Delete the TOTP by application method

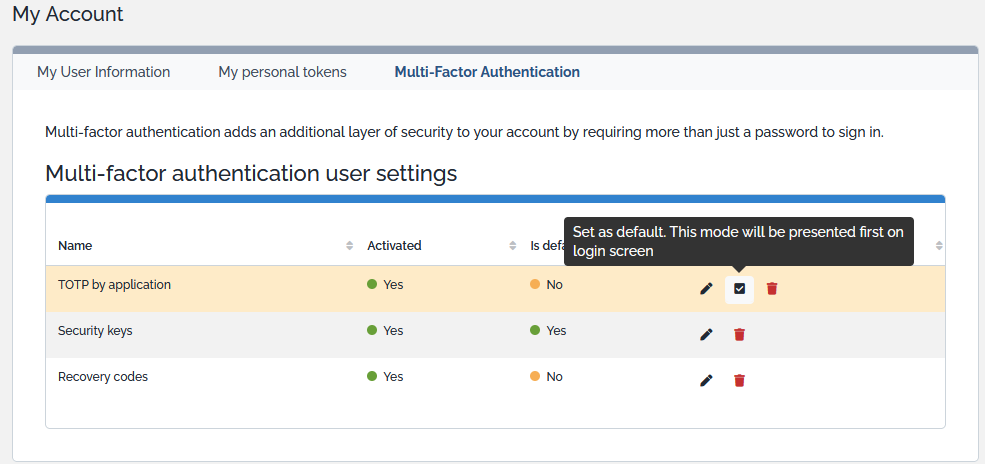point(772,288)
